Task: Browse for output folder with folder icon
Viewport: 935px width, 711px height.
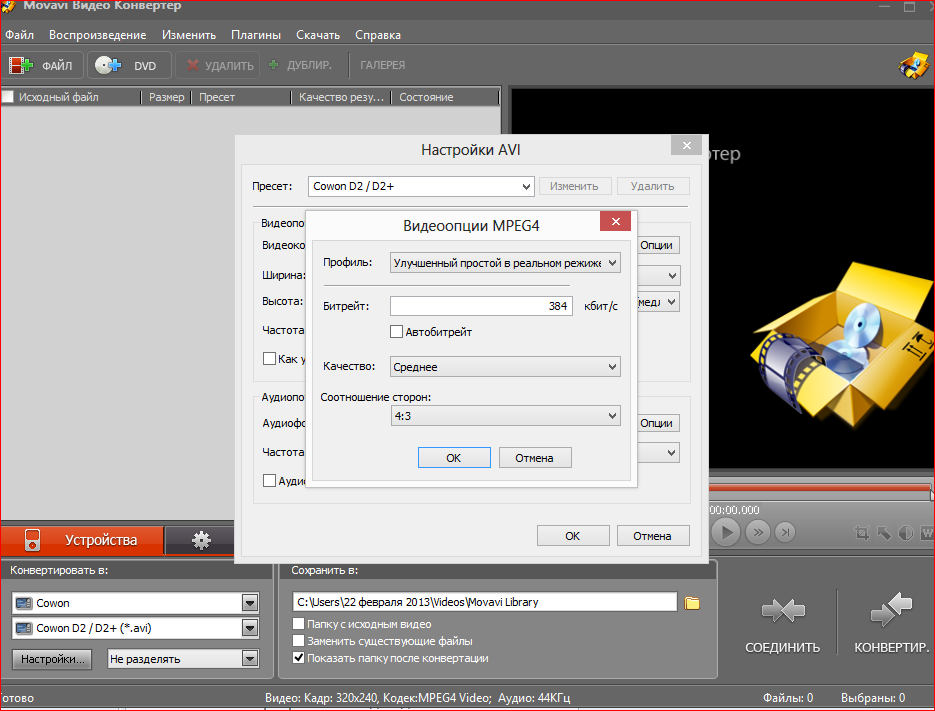Action: coord(692,603)
